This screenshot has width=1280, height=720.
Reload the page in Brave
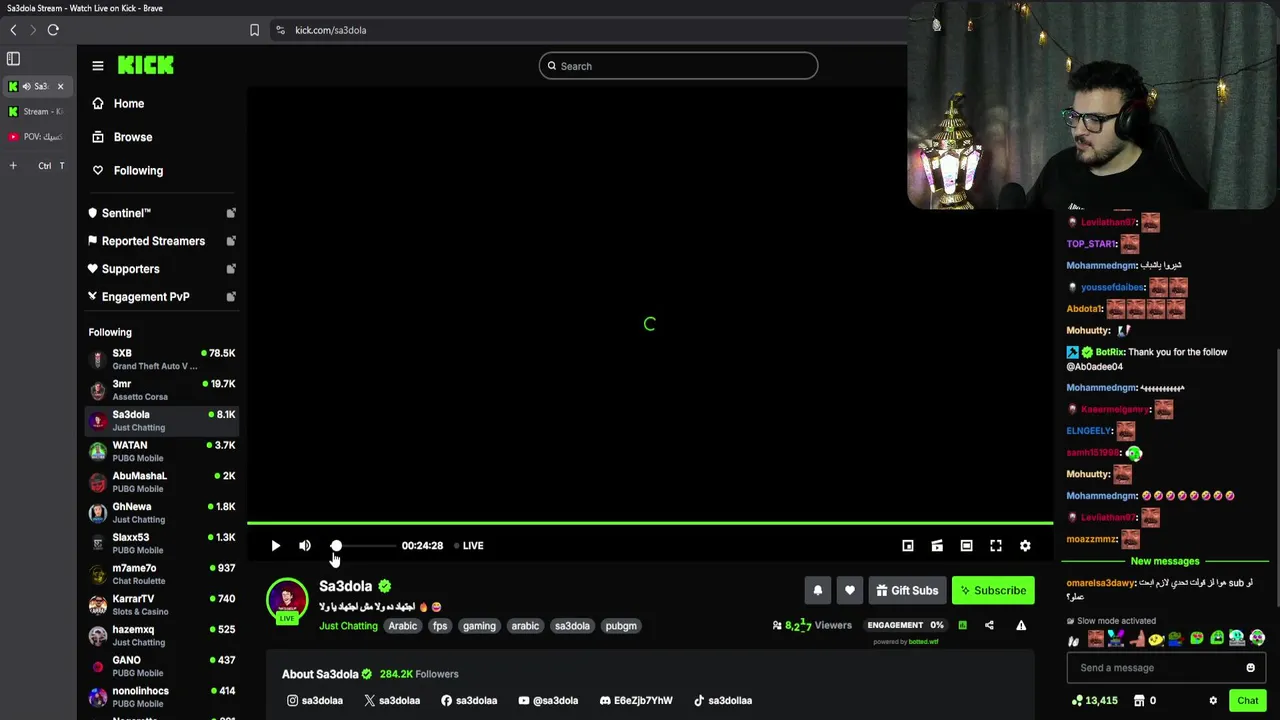(53, 30)
